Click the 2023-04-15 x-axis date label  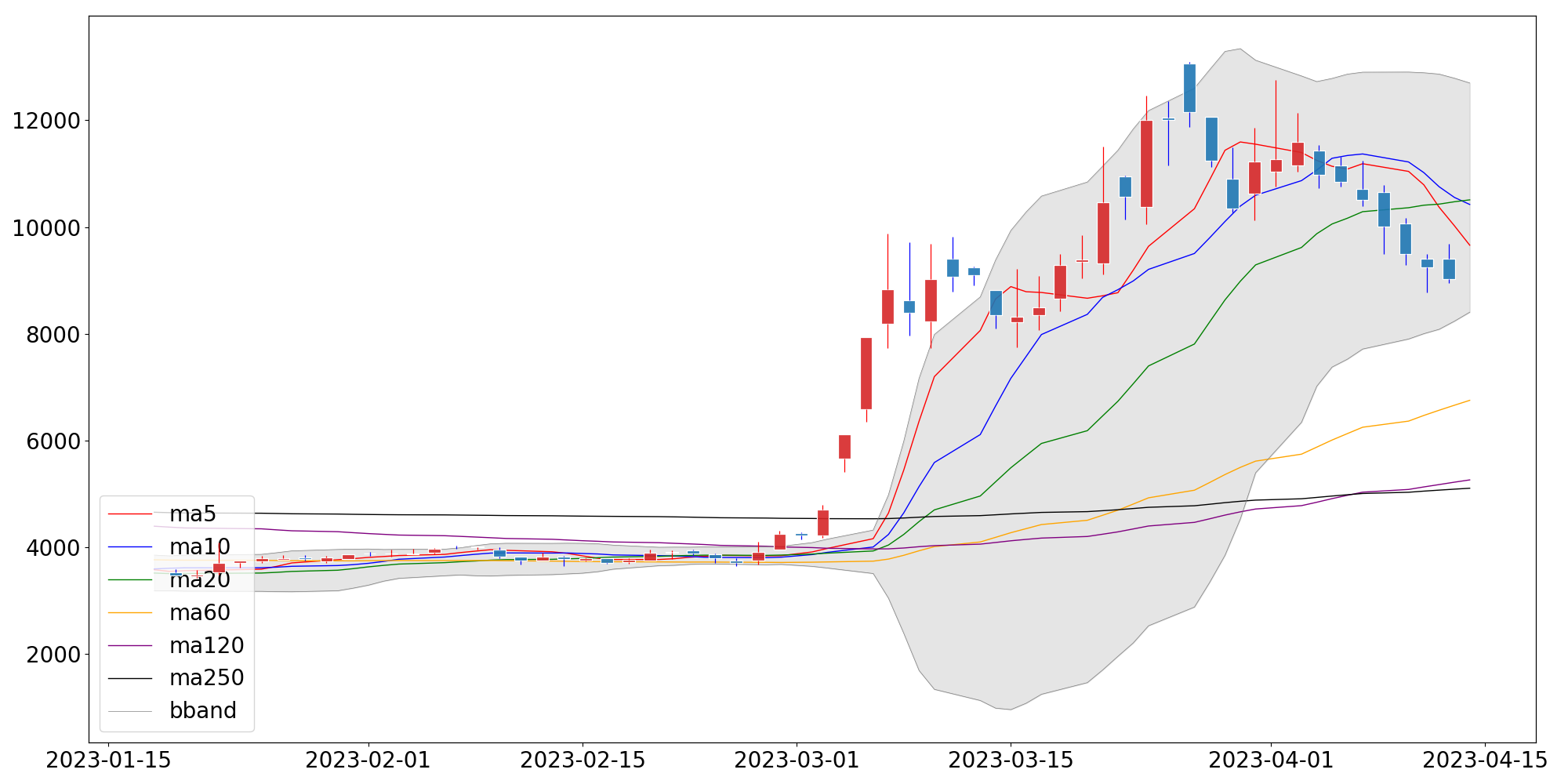(1485, 761)
